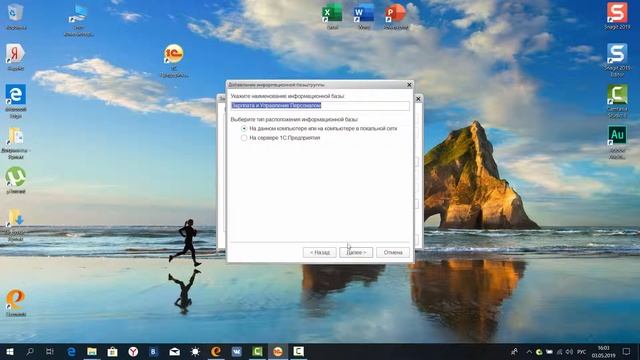
Task: Switch to the green Camtasia taskbar icon
Action: (257, 351)
